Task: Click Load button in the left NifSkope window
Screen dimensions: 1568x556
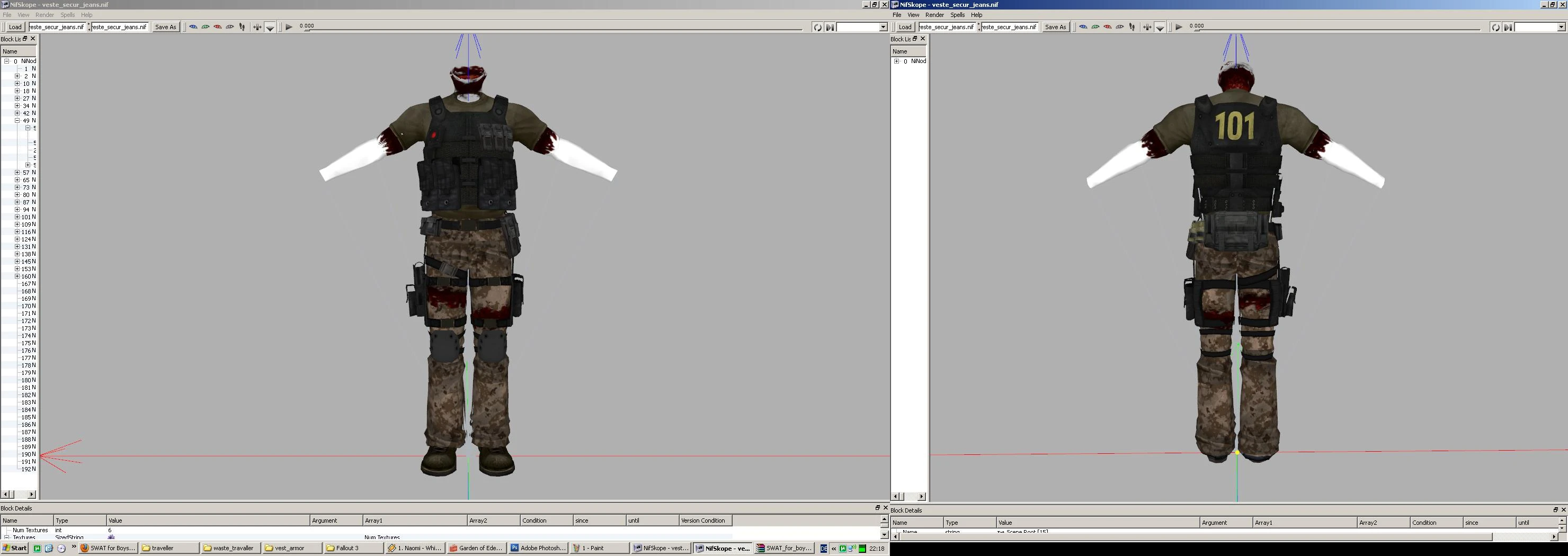Action: 15,27
